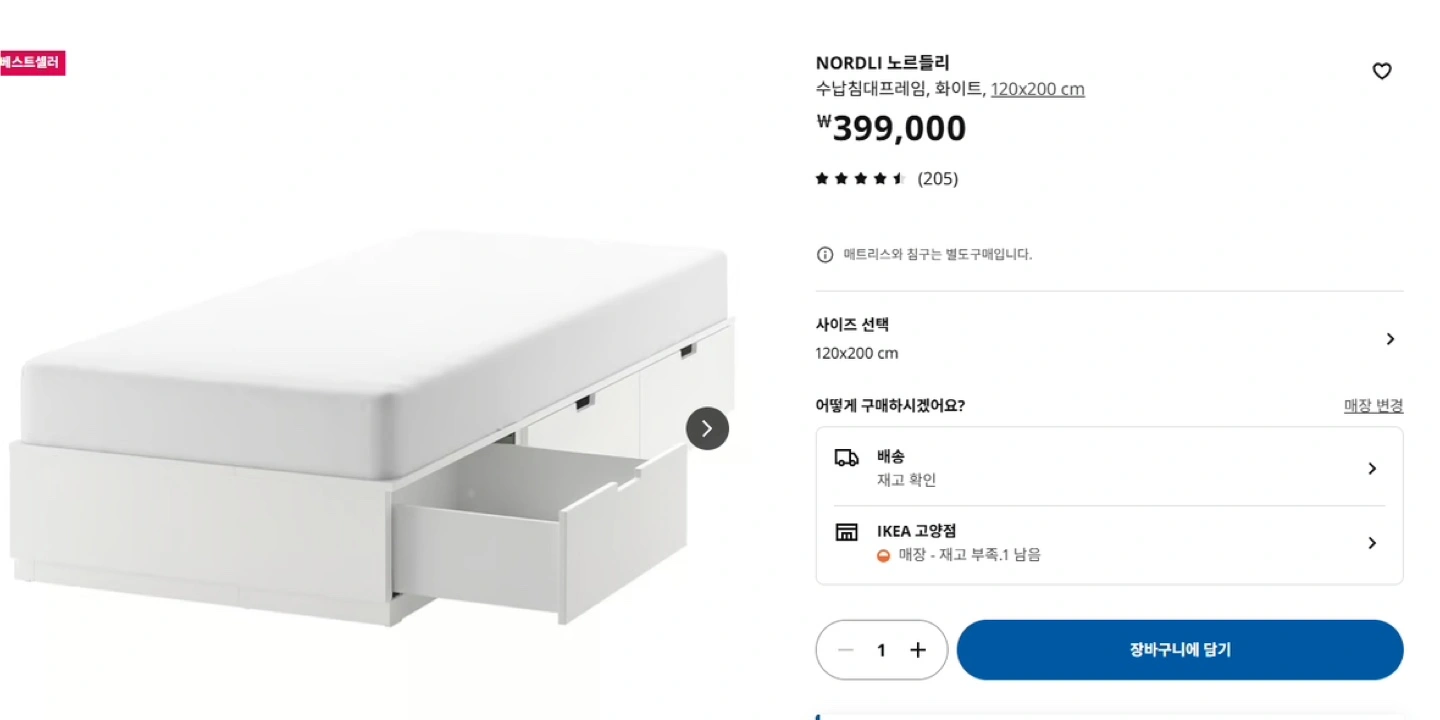1440x720 pixels.
Task: Click the delivery truck icon
Action: click(x=846, y=458)
